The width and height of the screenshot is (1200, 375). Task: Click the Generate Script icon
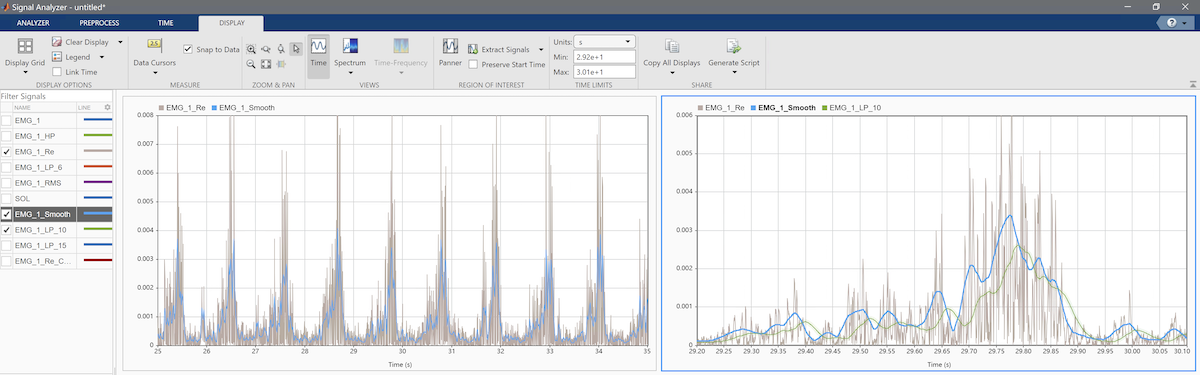(x=733, y=52)
